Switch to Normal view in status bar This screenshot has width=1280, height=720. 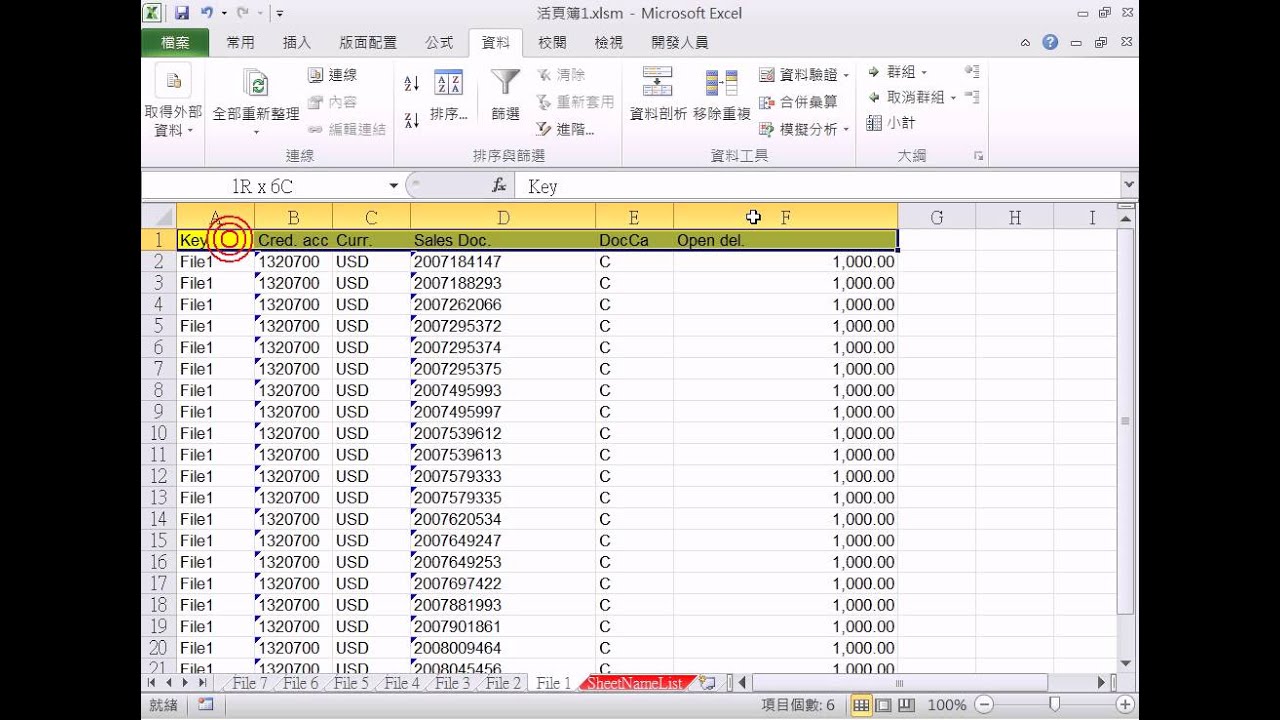pos(860,705)
